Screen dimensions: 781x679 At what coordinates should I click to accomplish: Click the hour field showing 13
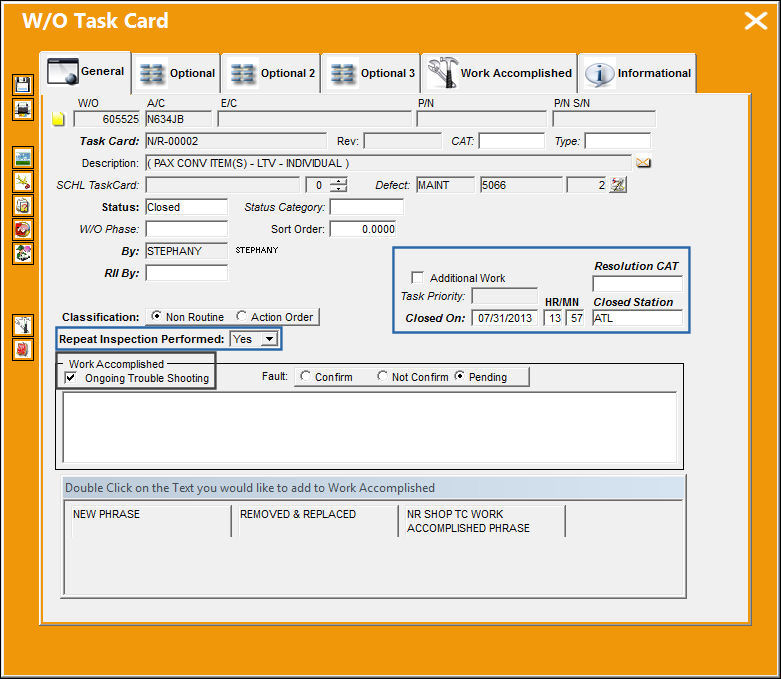click(x=553, y=318)
